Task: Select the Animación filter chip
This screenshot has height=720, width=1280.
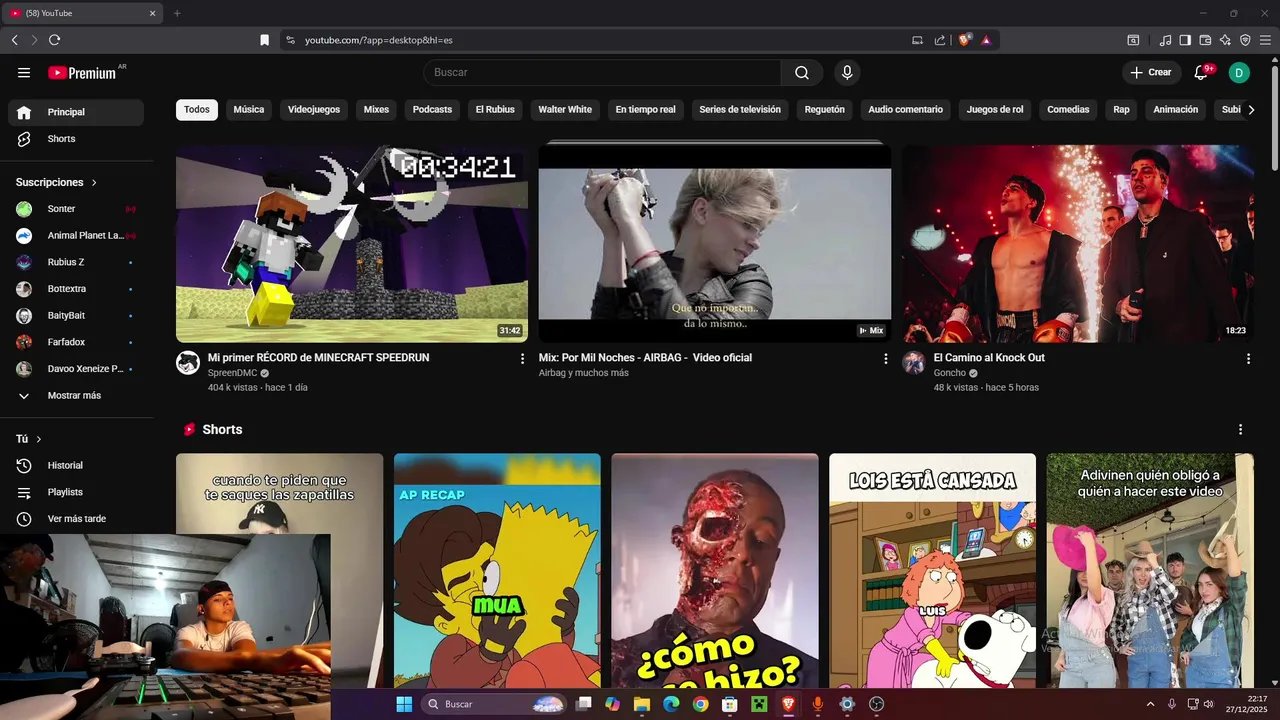Action: coord(1175,110)
